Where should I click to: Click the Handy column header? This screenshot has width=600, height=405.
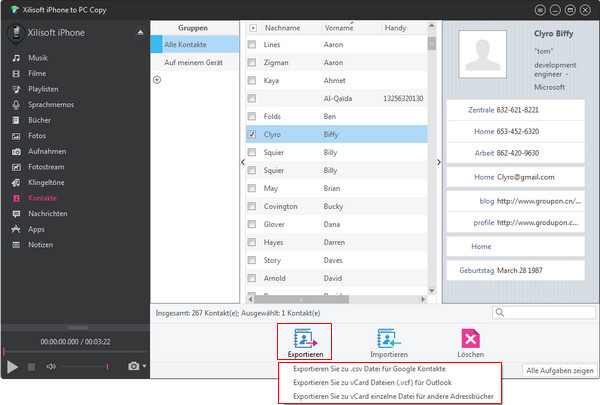[x=404, y=28]
